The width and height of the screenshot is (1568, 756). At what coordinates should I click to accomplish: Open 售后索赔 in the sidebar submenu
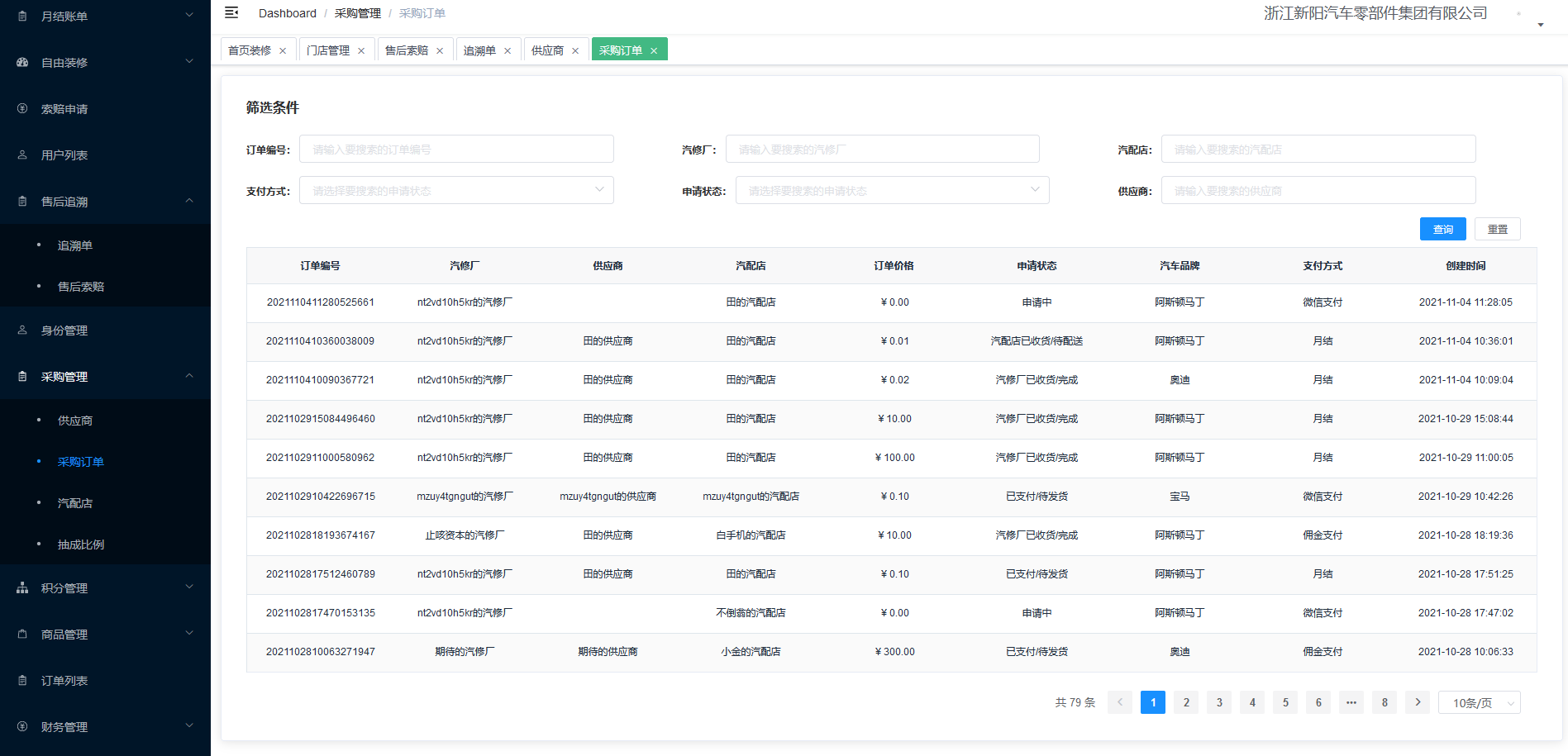[81, 287]
